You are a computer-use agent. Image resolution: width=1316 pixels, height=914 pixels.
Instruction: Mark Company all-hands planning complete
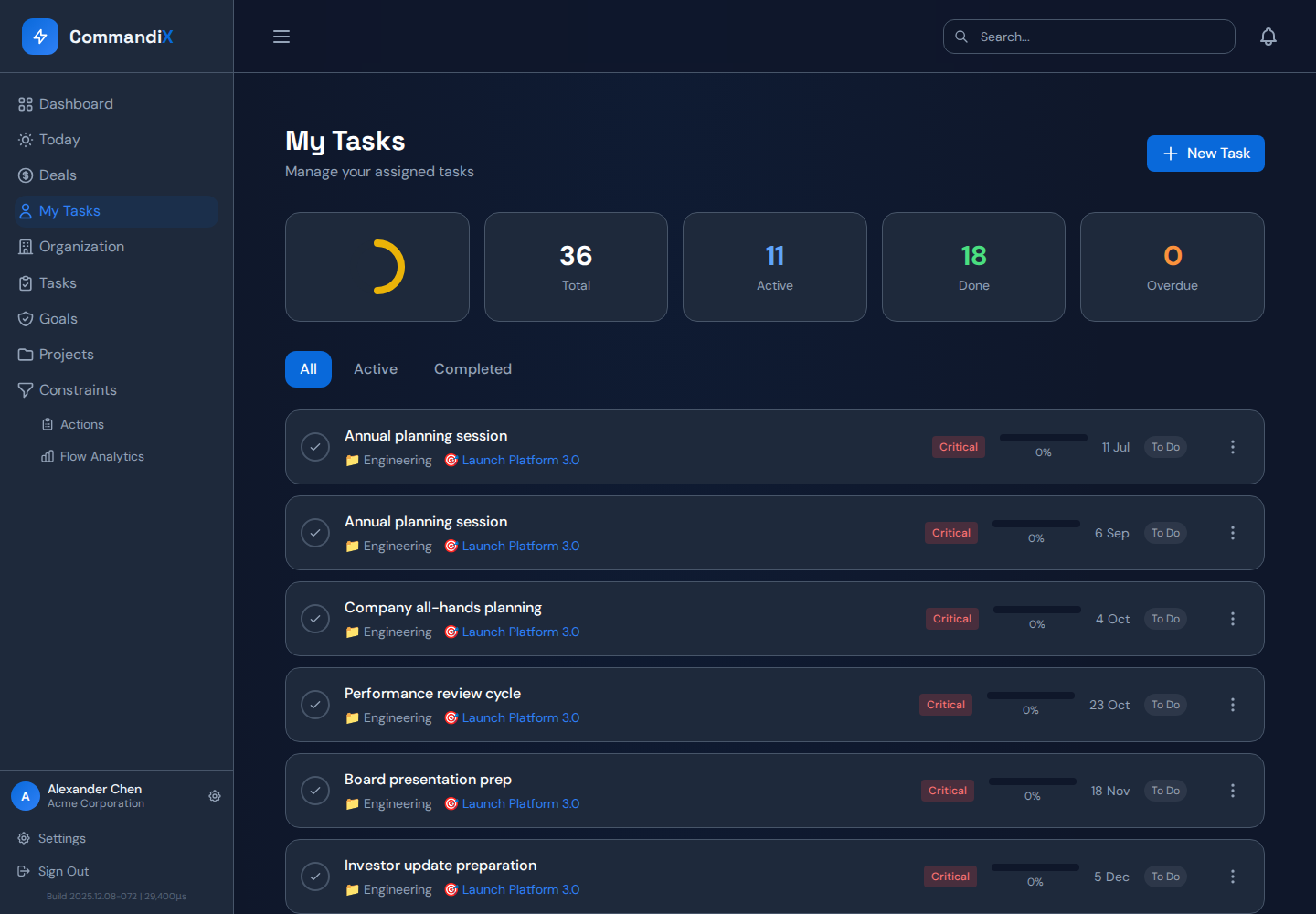click(315, 619)
